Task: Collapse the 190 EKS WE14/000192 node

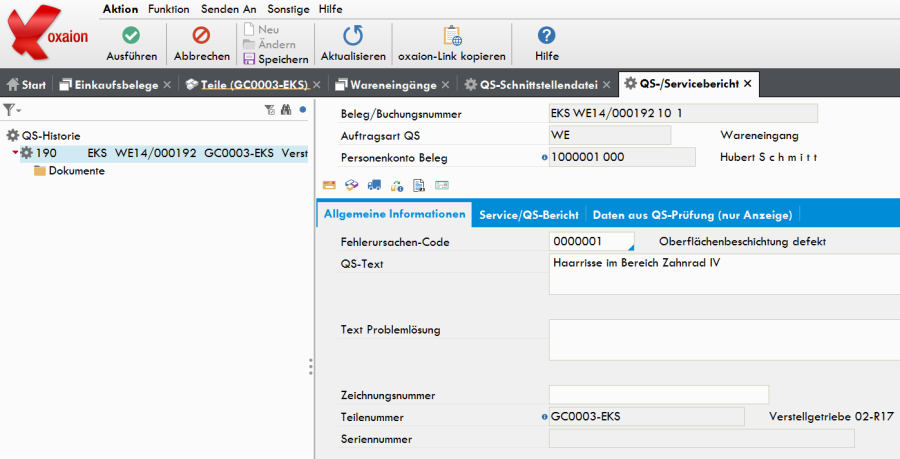Action: 15,153
